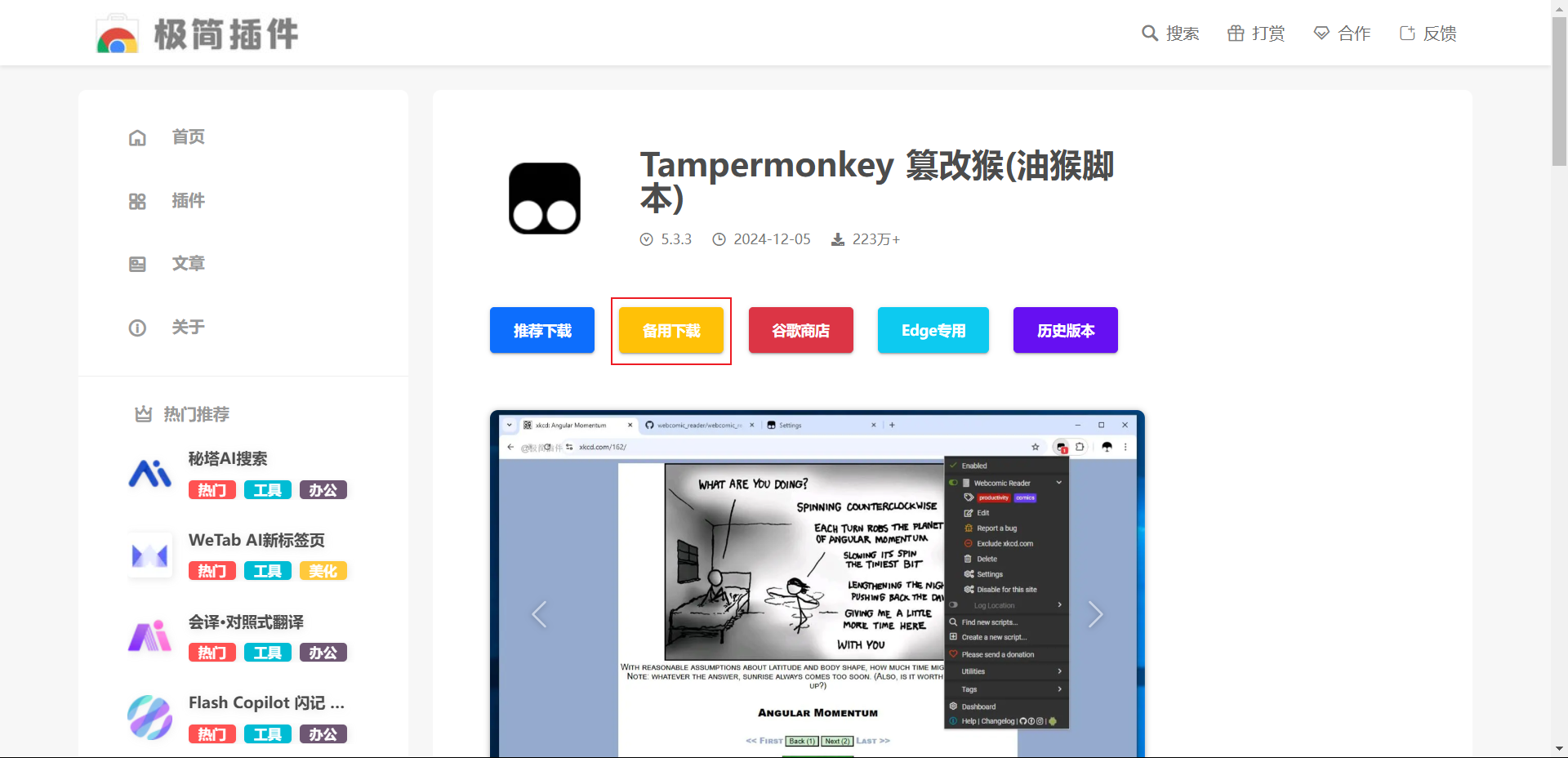The image size is (1568, 758).
Task: Click the version icon beside 5.3.3
Action: (x=647, y=239)
